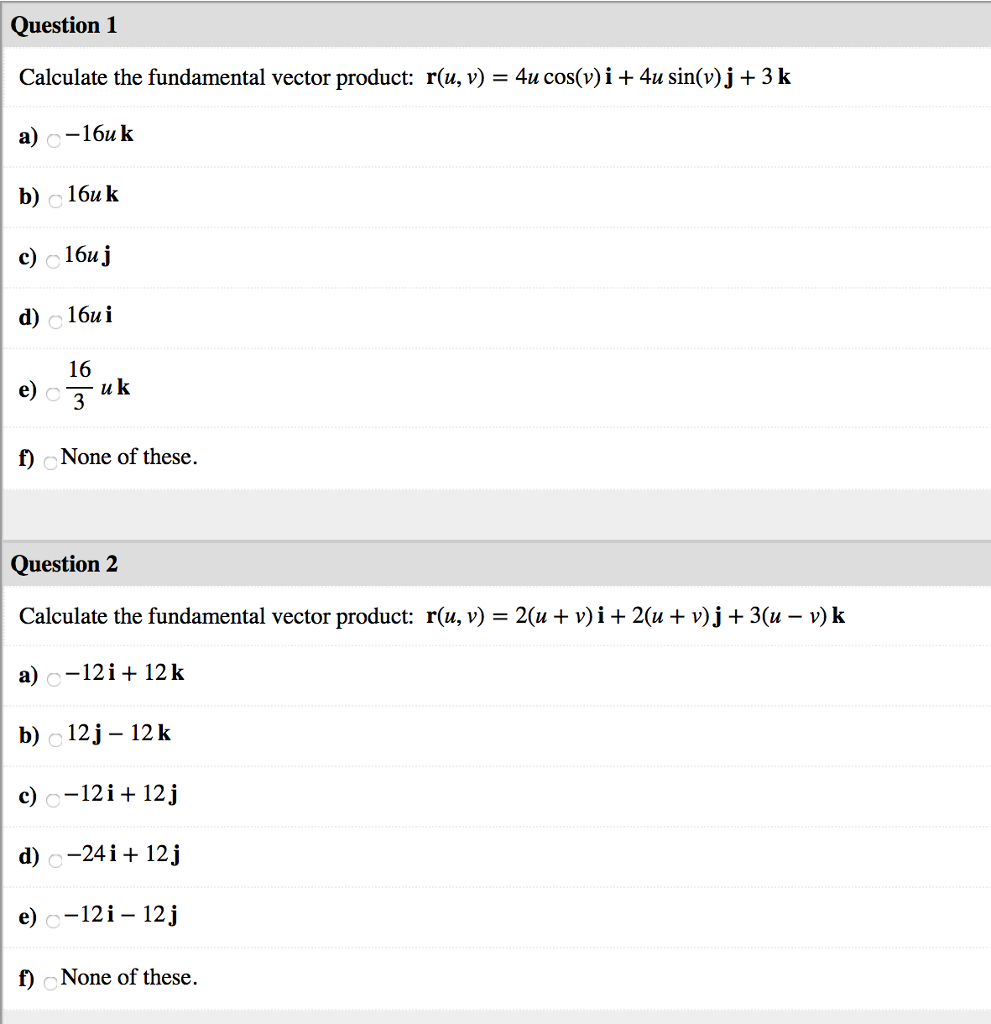Select answer b) 16u k in Question 1

[x=54, y=200]
